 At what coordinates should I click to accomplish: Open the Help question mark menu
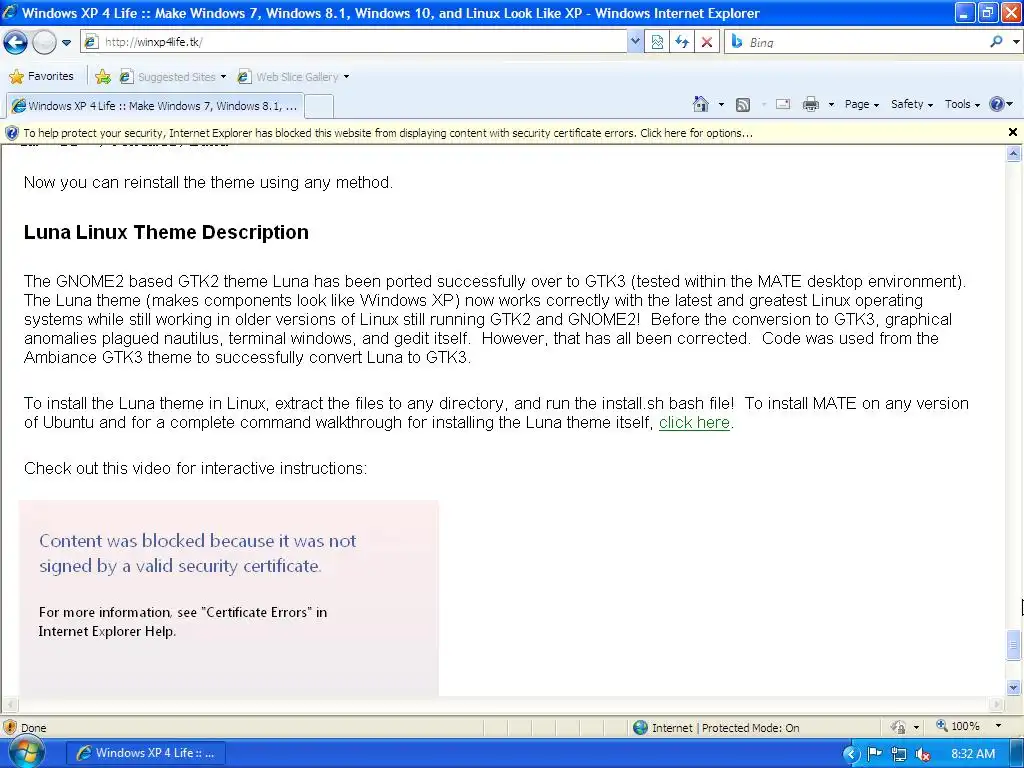point(1000,104)
